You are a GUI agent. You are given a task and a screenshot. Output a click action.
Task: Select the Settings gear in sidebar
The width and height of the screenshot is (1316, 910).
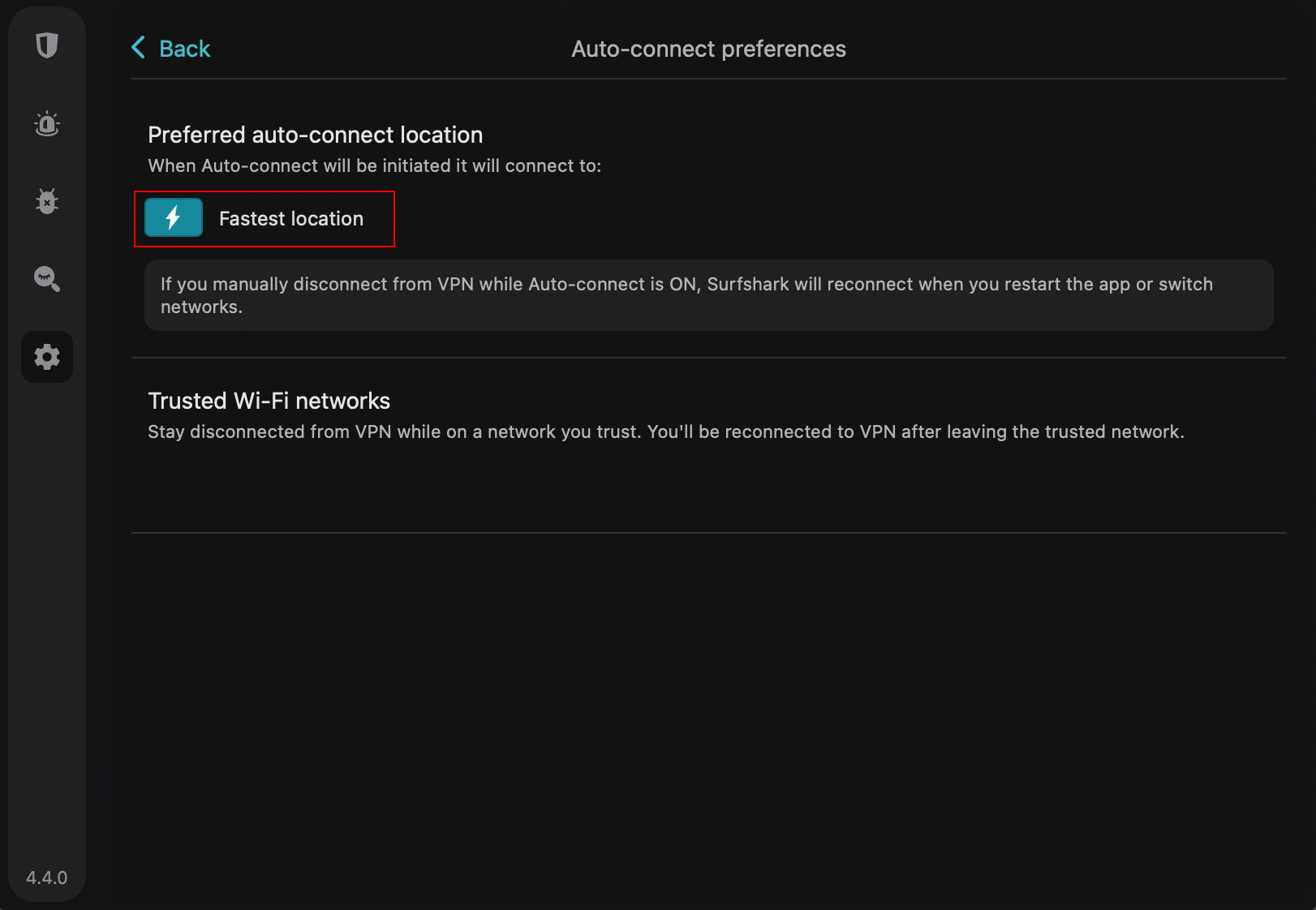tap(46, 357)
